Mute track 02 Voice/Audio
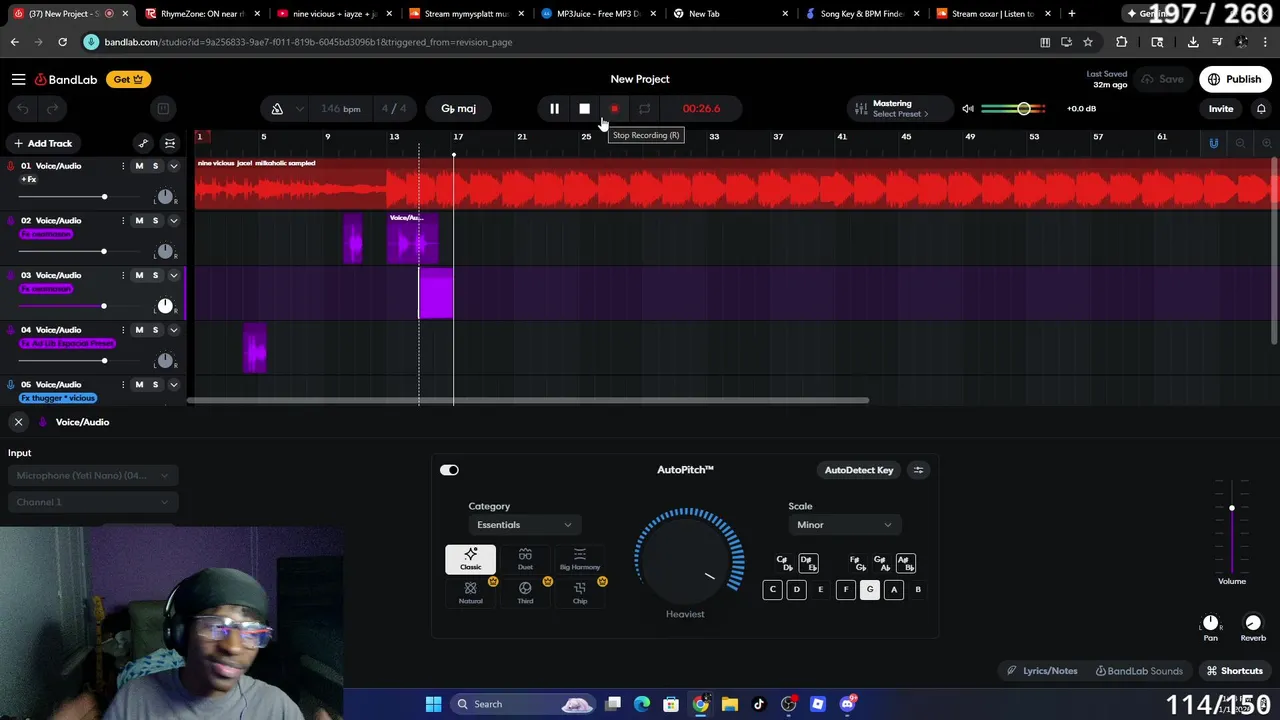Screen dimensions: 1280x720 139,220
